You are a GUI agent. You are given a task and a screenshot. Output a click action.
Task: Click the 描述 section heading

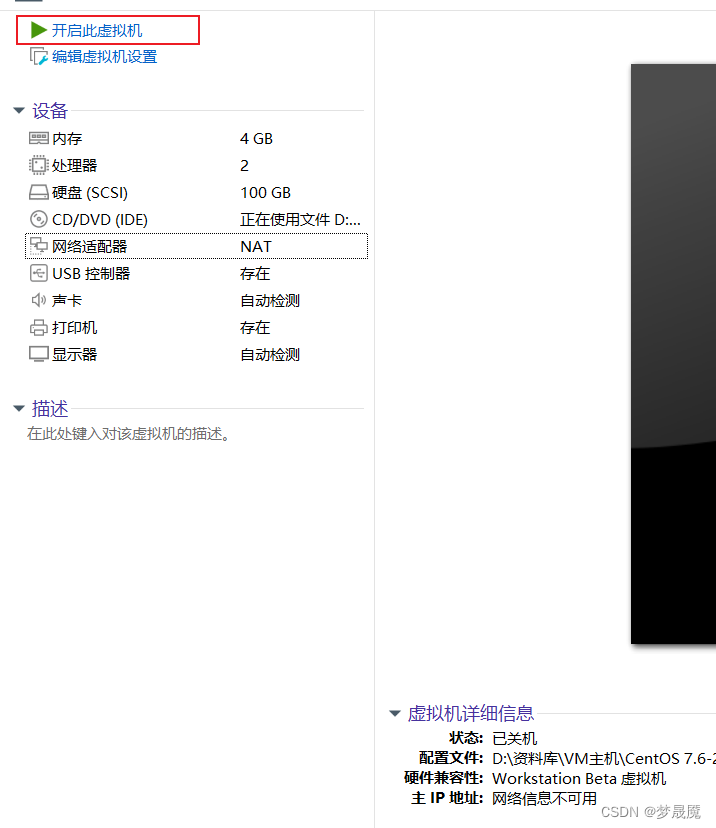click(50, 409)
